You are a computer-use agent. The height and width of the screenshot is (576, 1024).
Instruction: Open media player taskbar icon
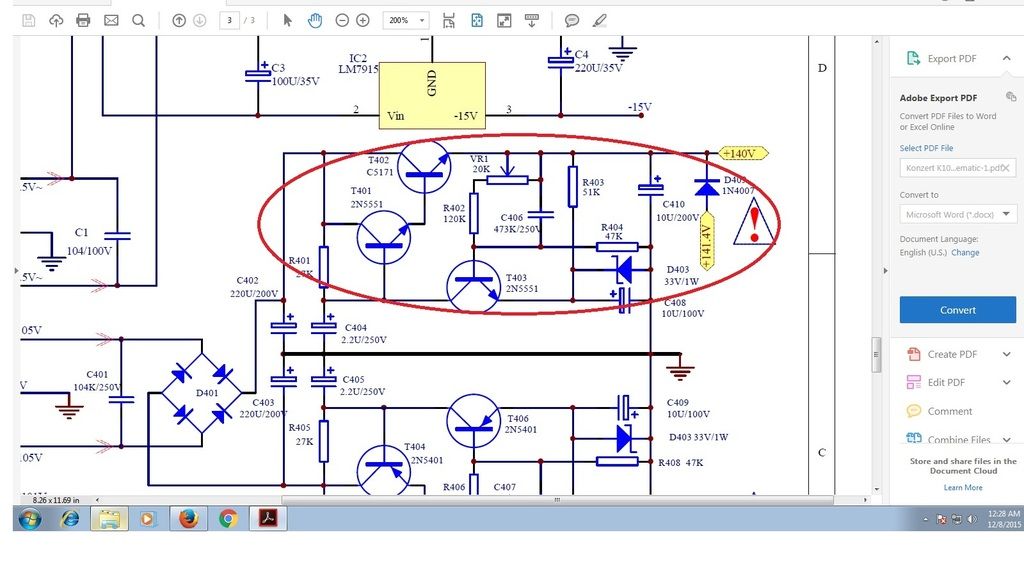148,519
